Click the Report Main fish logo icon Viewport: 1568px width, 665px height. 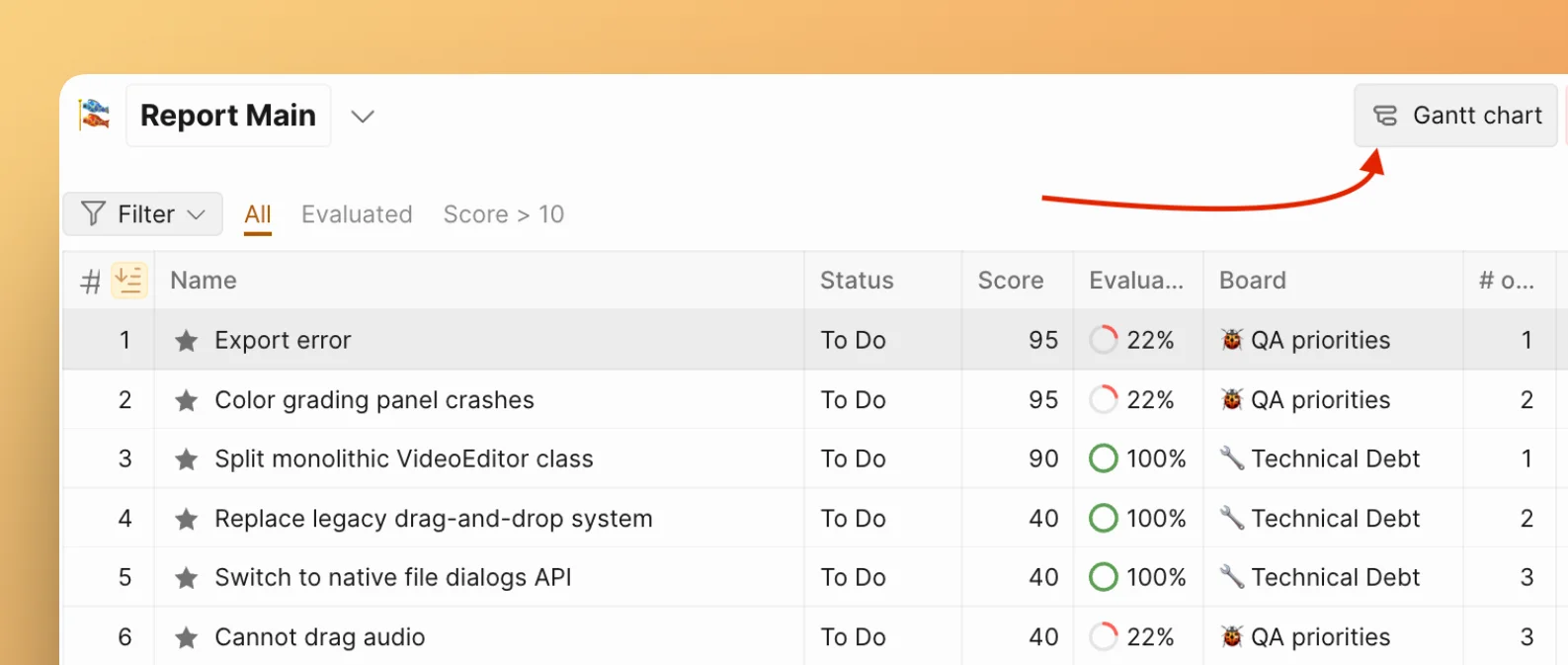95,116
